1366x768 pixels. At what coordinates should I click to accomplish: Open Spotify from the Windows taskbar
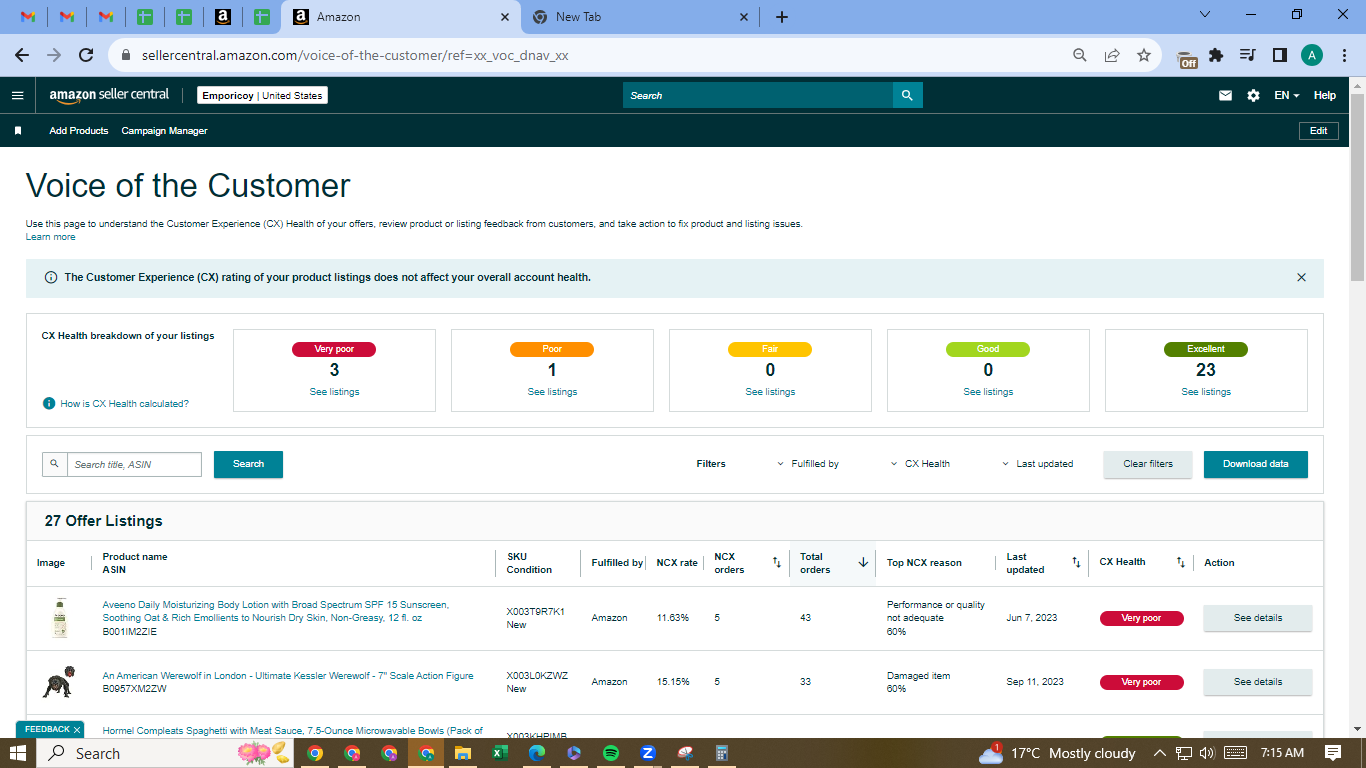pyautogui.click(x=611, y=753)
